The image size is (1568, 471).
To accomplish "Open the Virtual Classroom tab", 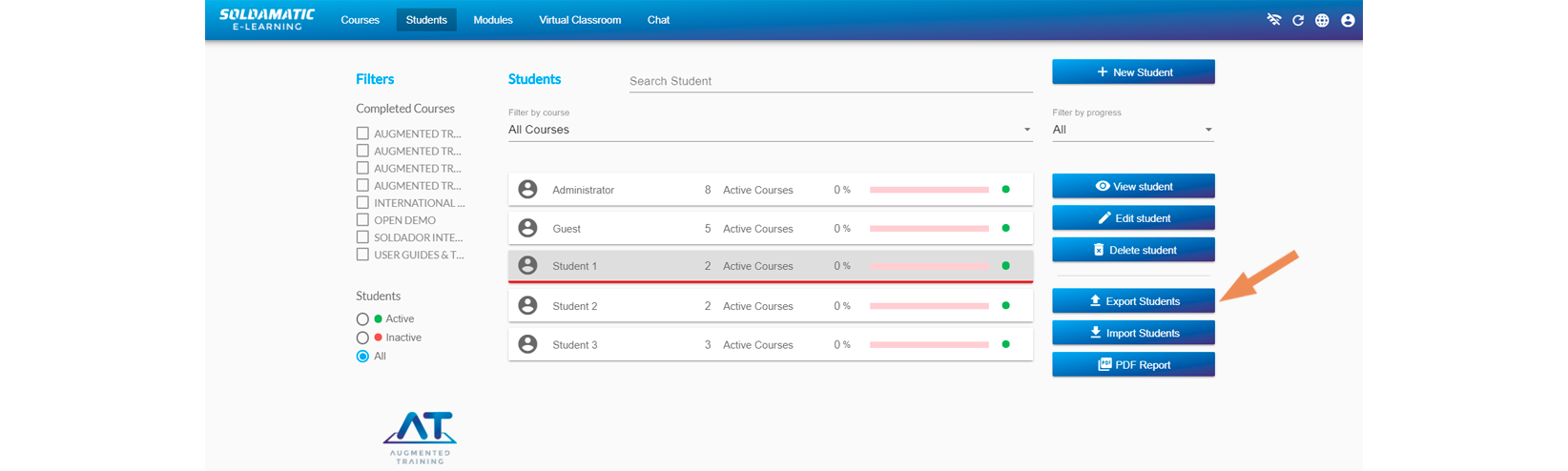I will 579,20.
